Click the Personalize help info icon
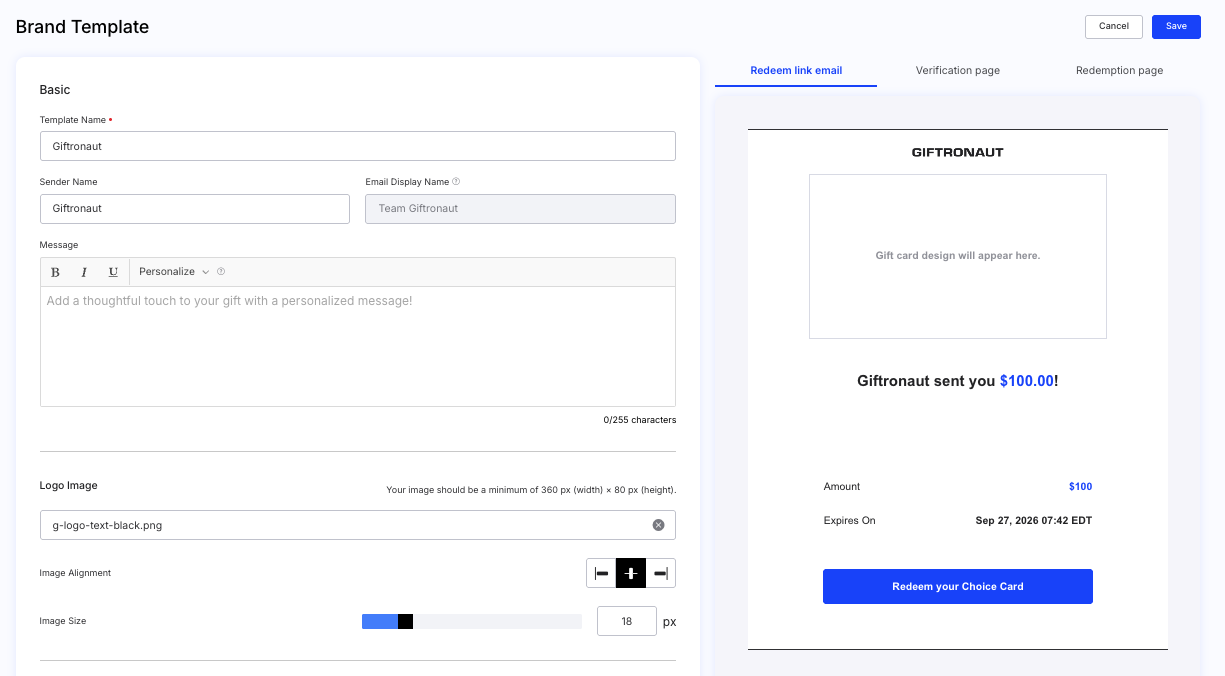 point(221,272)
